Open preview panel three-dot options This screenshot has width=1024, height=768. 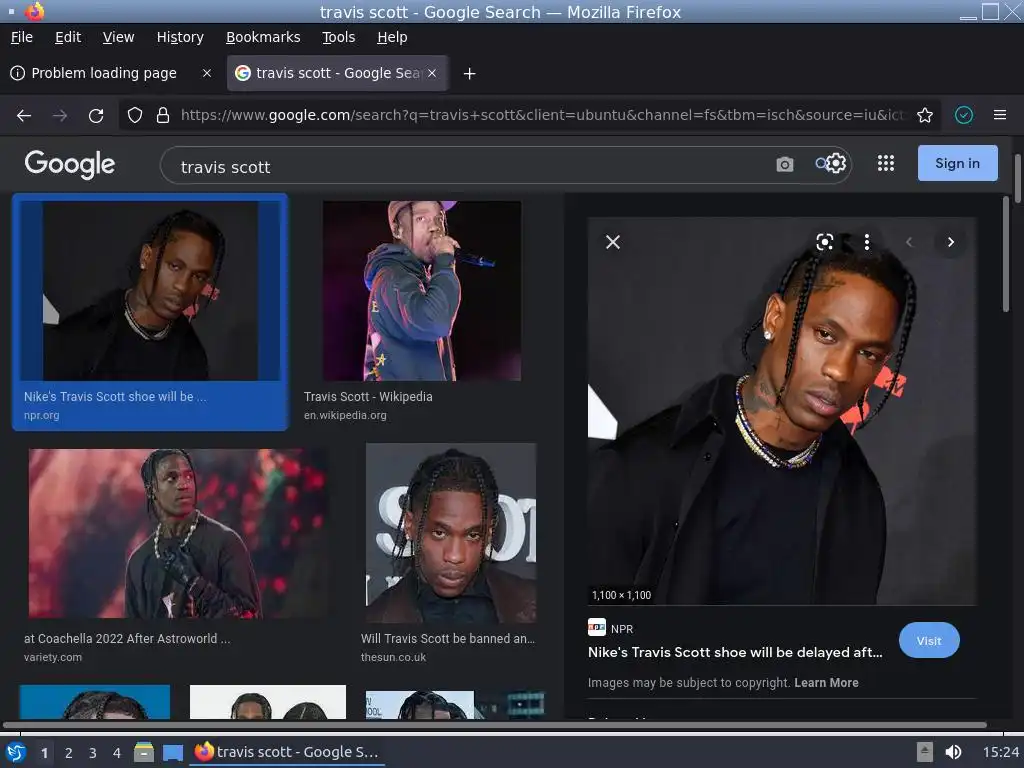coord(867,242)
